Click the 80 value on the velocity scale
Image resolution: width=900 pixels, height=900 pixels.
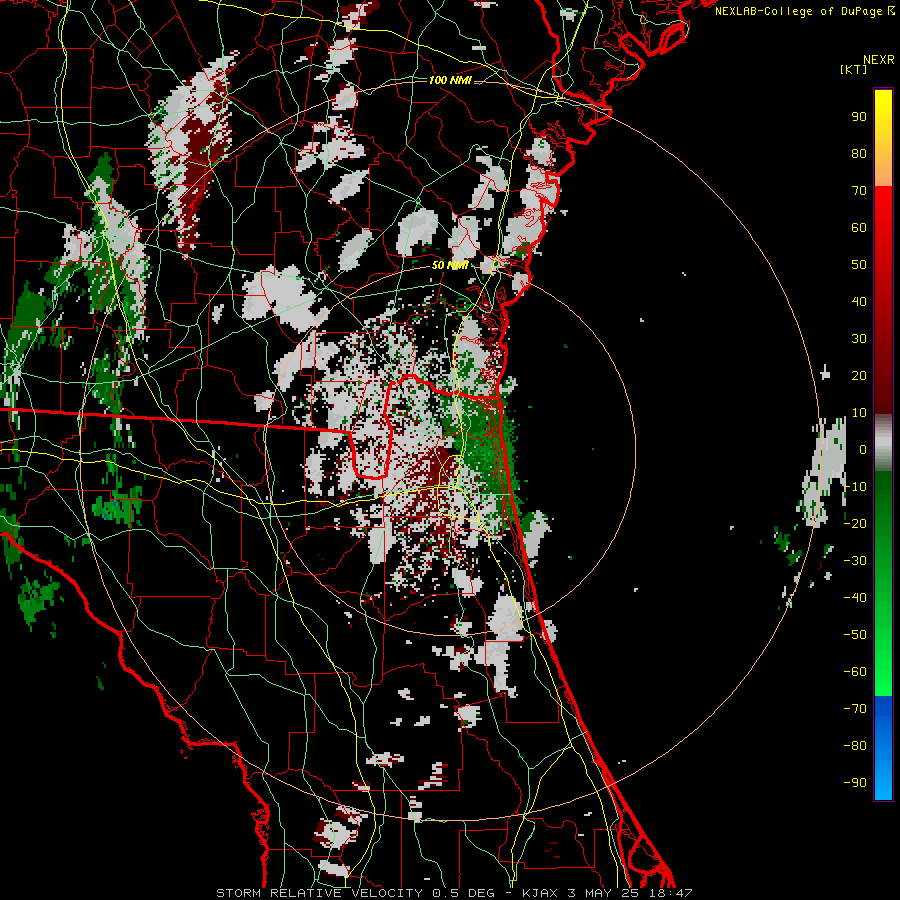[x=859, y=154]
